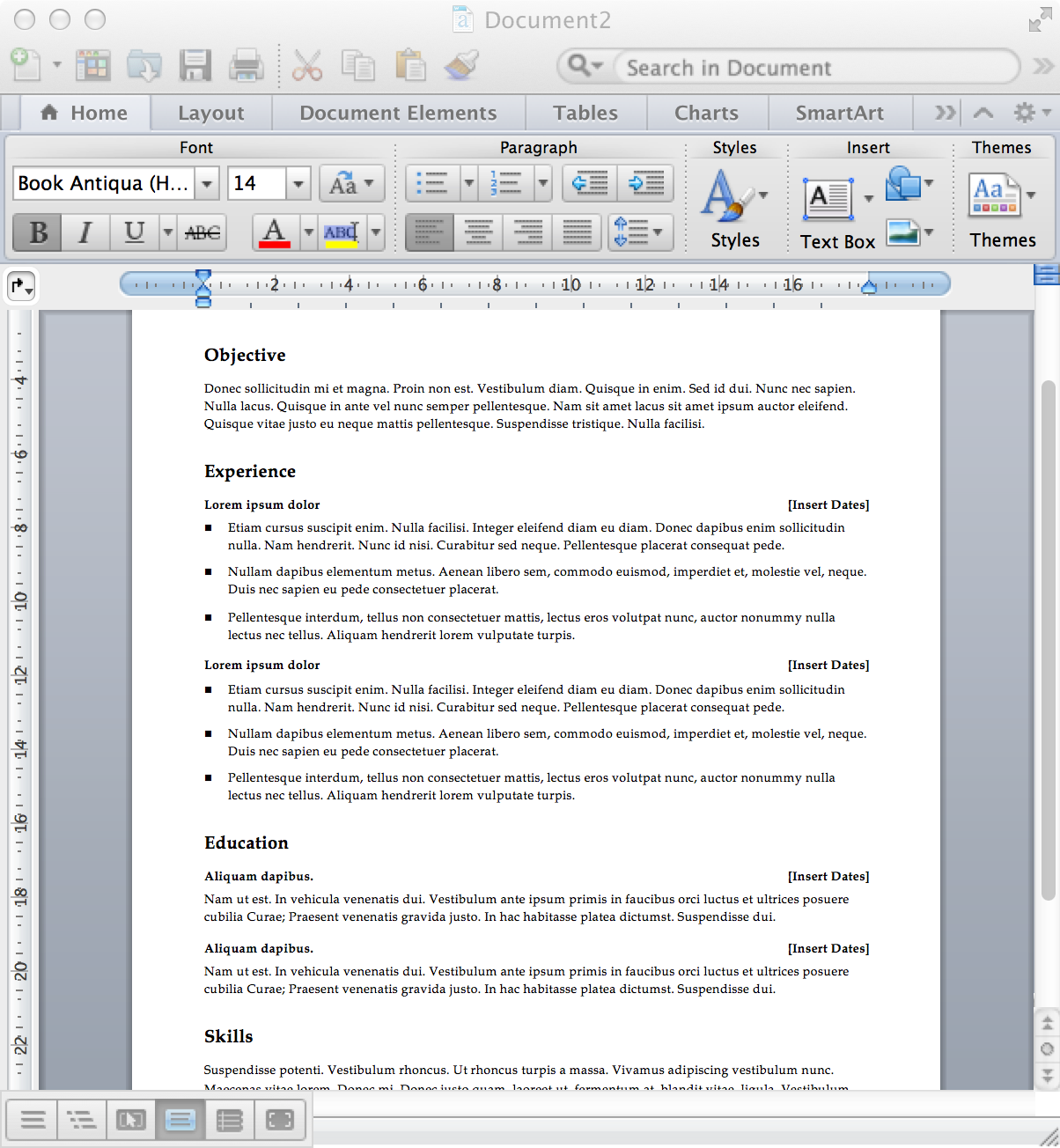Open underline style dropdown arrow
The image size is (1060, 1148).
pos(167,232)
